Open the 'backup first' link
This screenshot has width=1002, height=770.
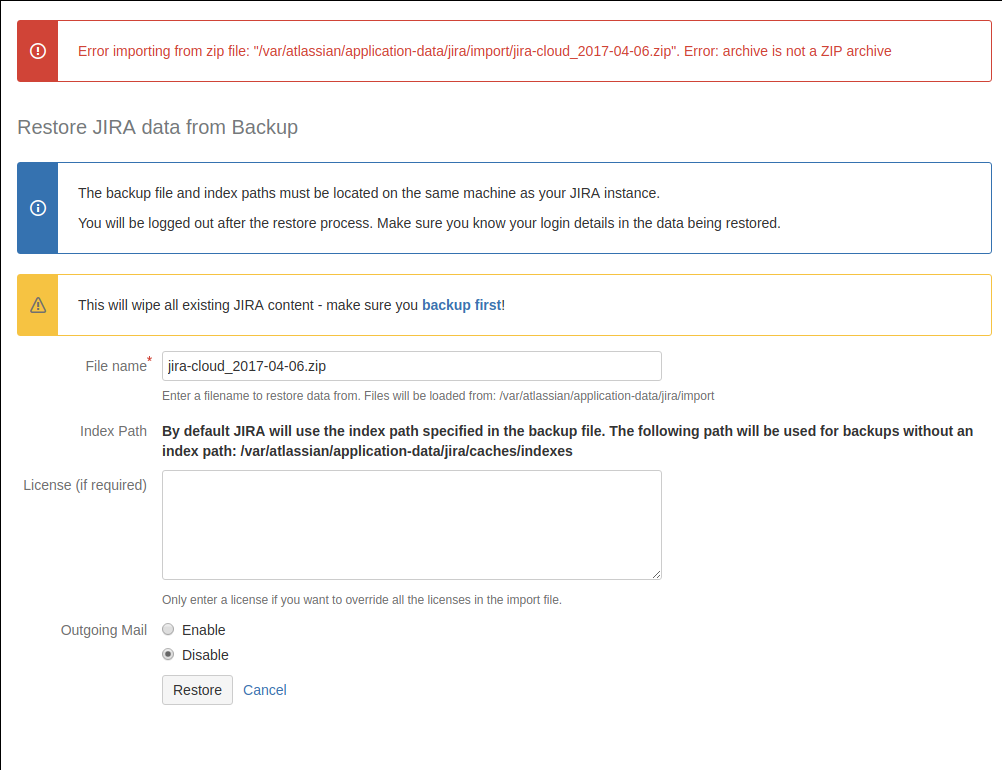click(x=461, y=305)
